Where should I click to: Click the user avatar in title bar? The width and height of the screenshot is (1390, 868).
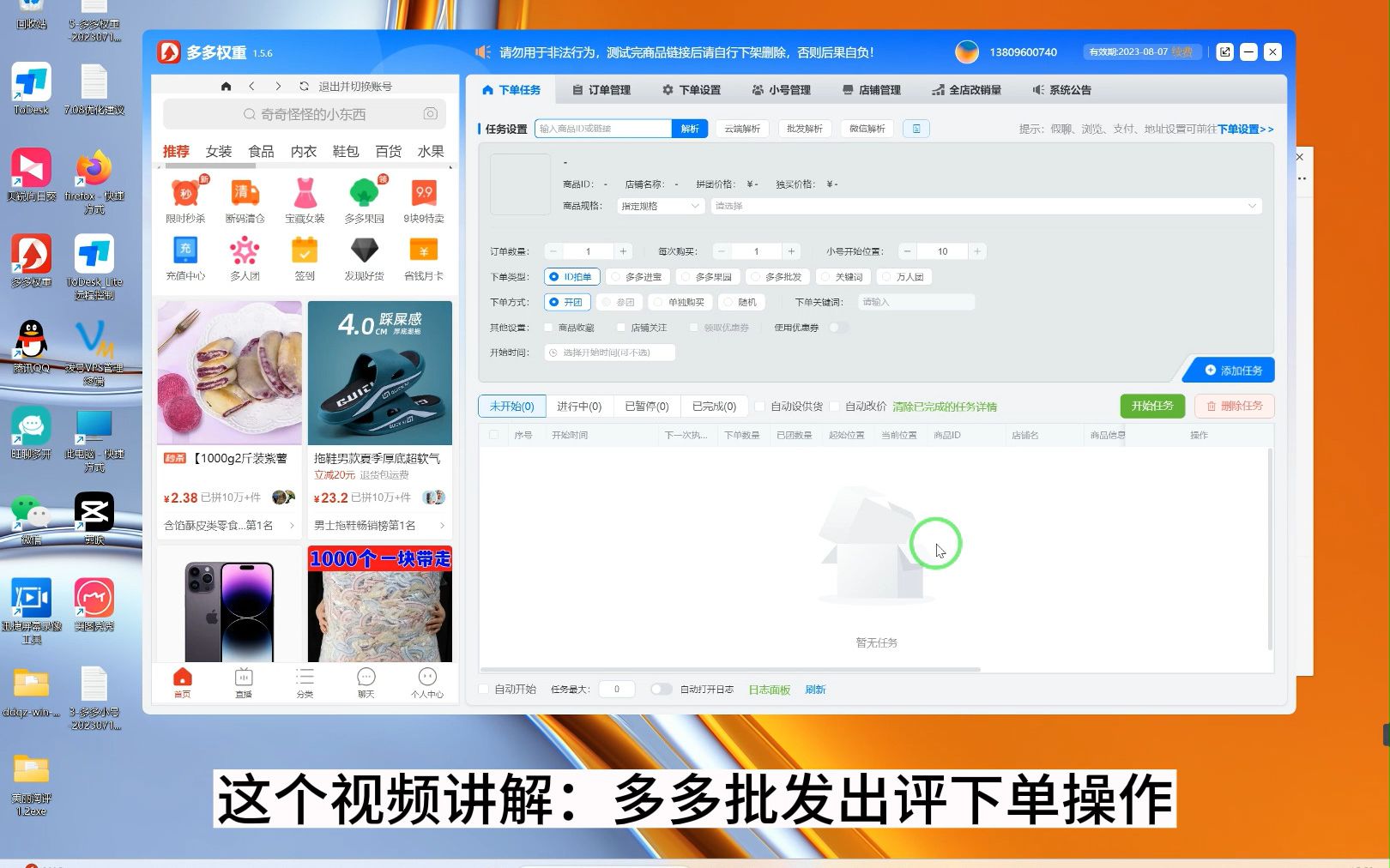[967, 52]
